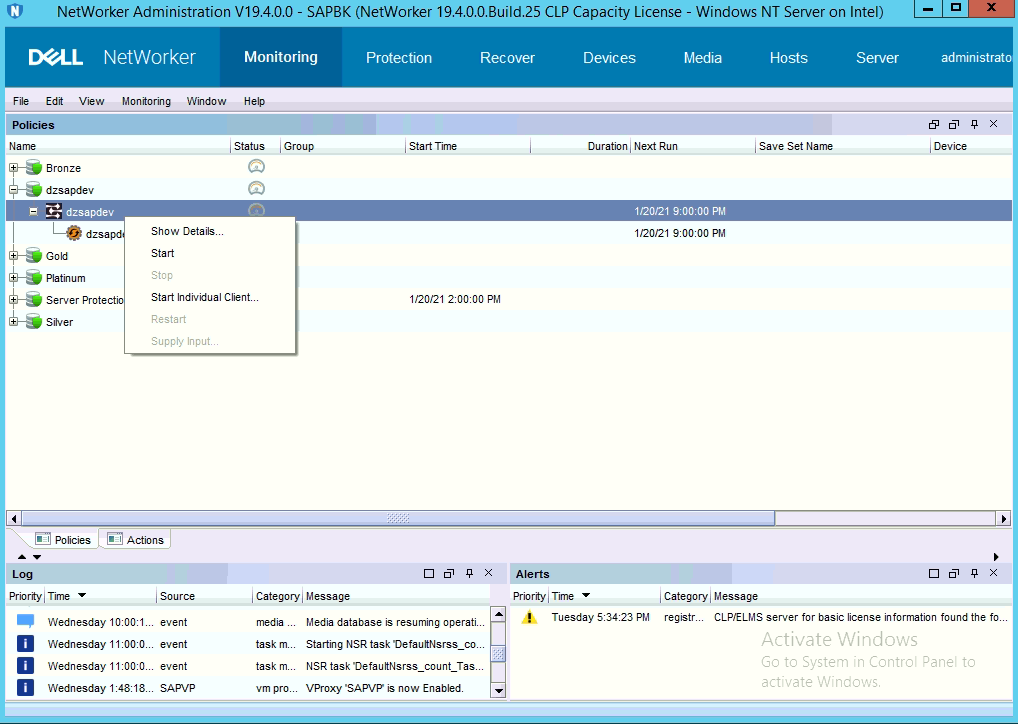Screen dimensions: 1018x724
Task: Click Start Individual Client menu entry
Action: coord(205,298)
